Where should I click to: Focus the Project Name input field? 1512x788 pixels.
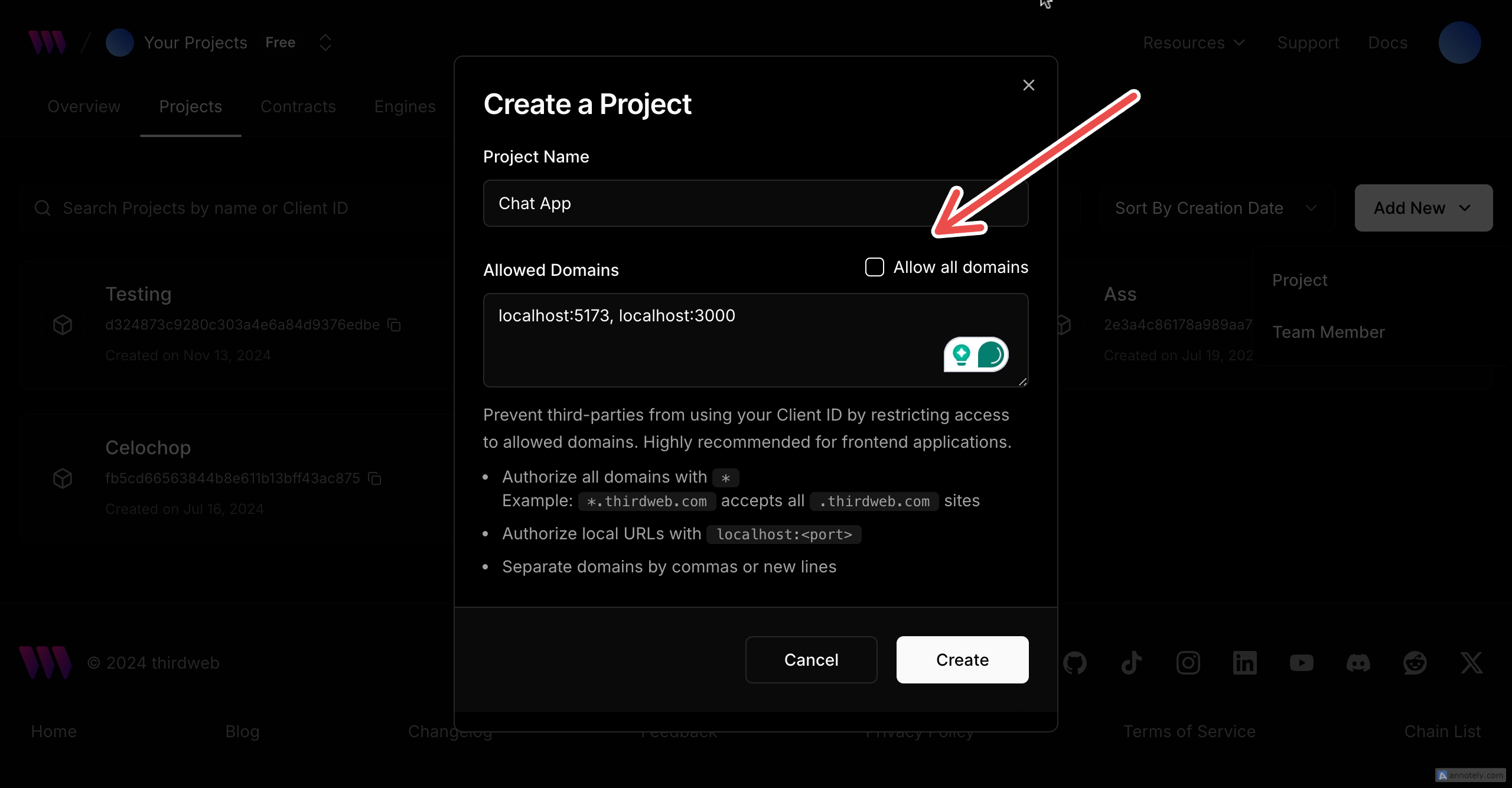(x=755, y=203)
